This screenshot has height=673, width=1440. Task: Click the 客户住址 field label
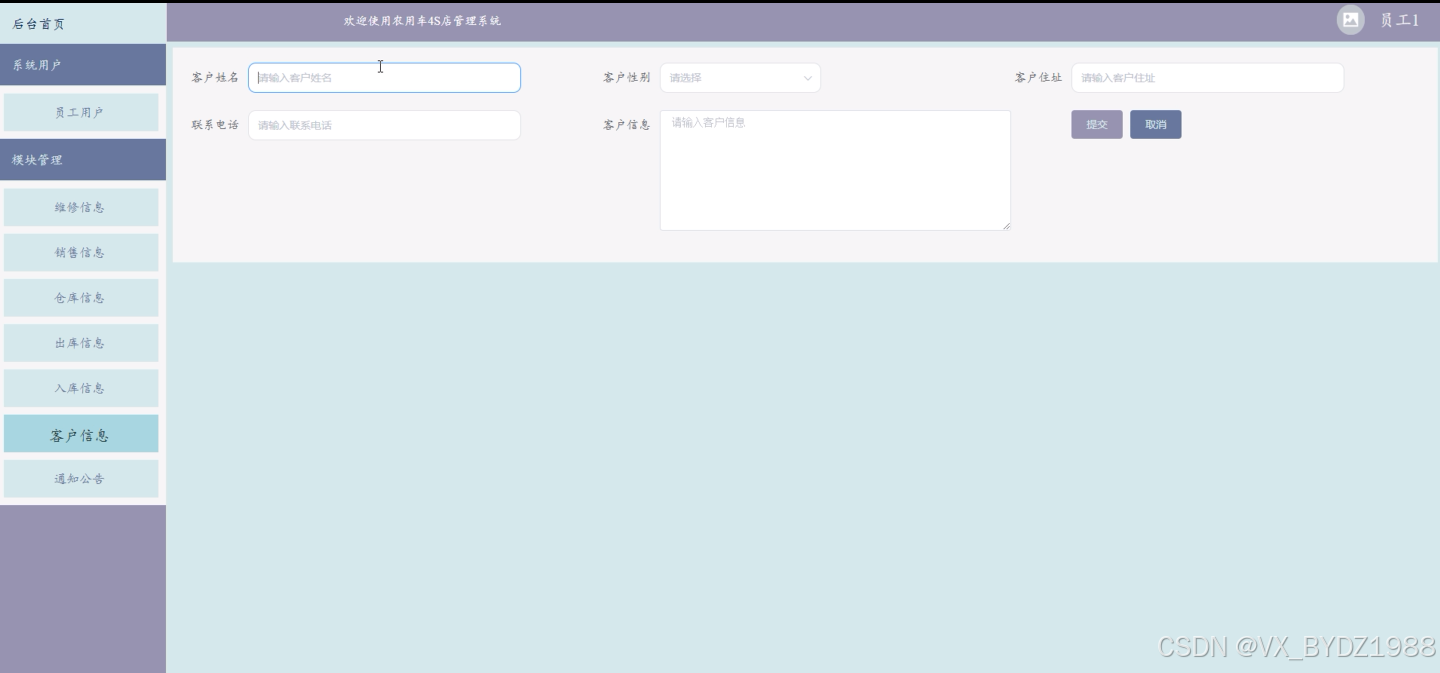pyautogui.click(x=1038, y=78)
